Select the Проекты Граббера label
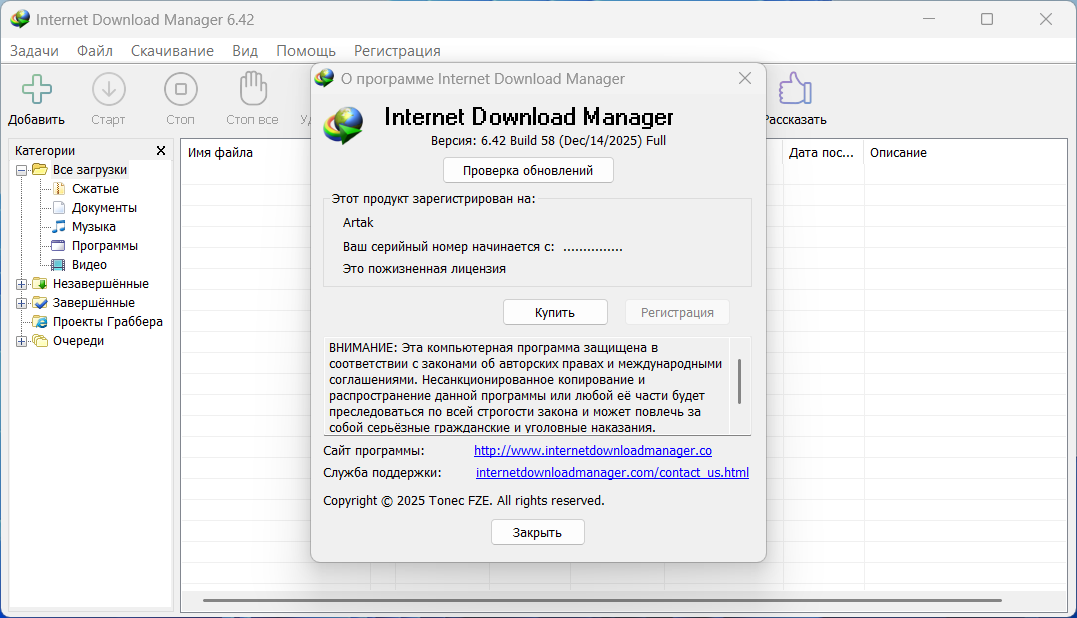 click(108, 321)
